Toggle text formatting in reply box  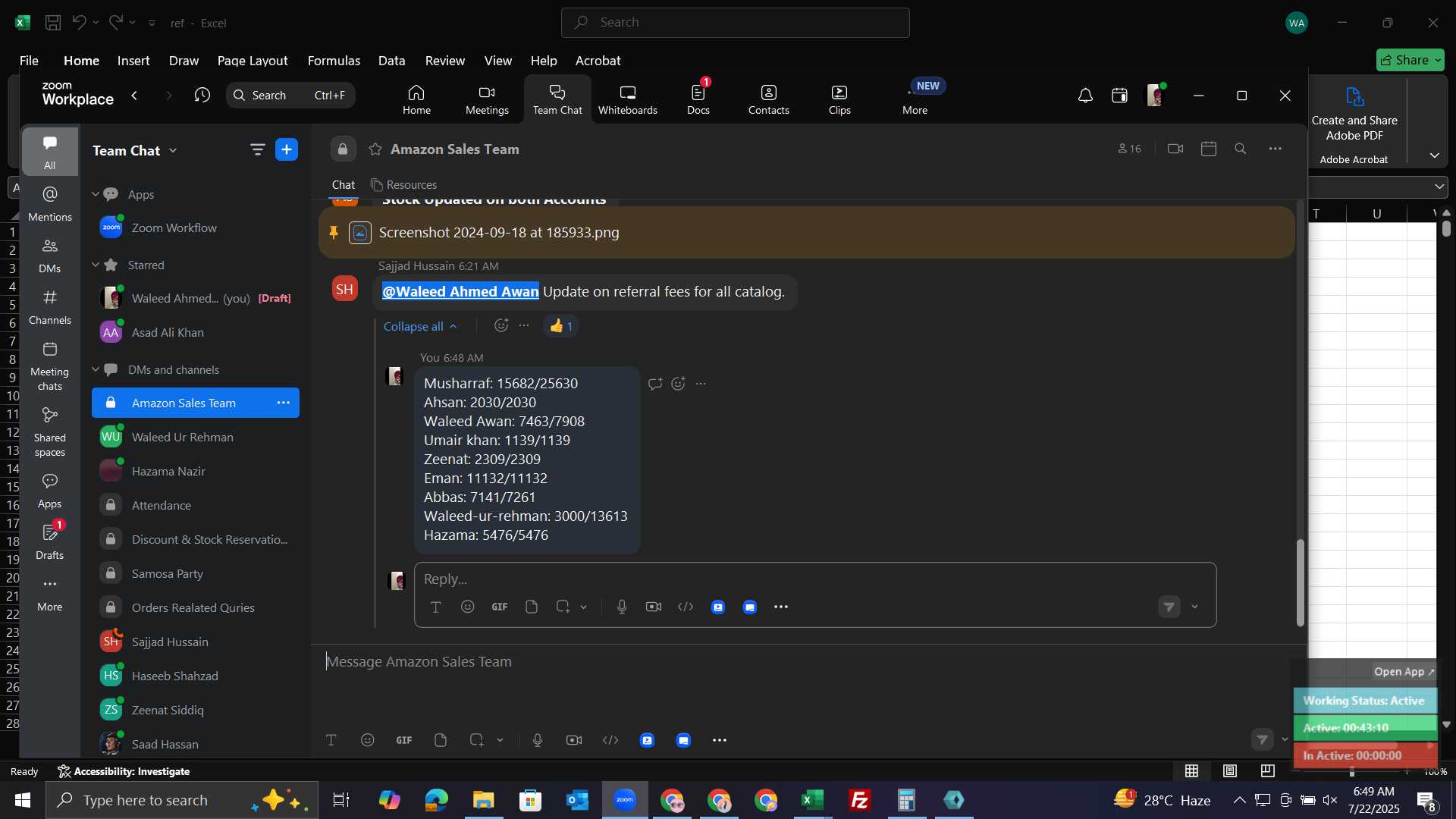436,607
